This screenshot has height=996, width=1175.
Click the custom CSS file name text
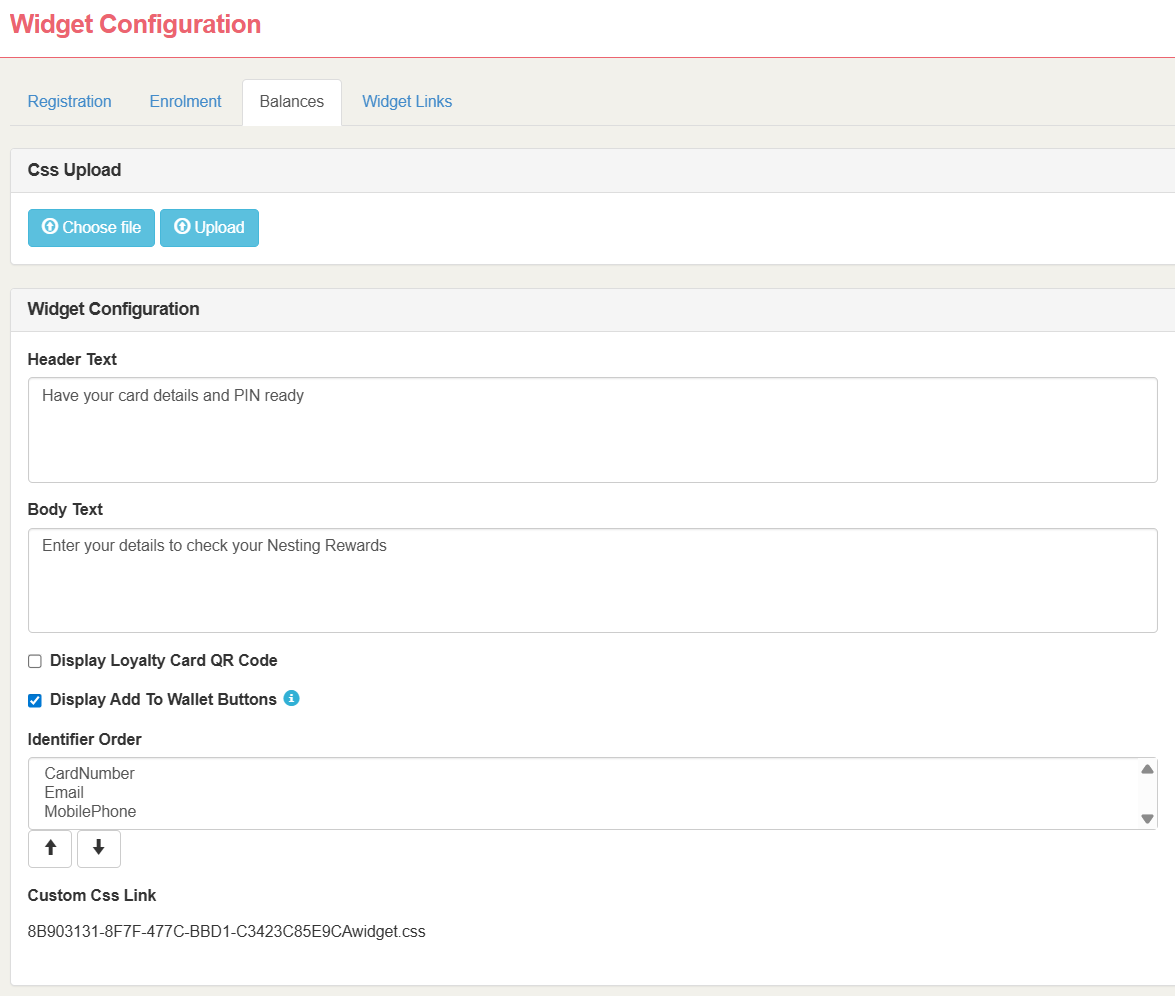[x=226, y=932]
